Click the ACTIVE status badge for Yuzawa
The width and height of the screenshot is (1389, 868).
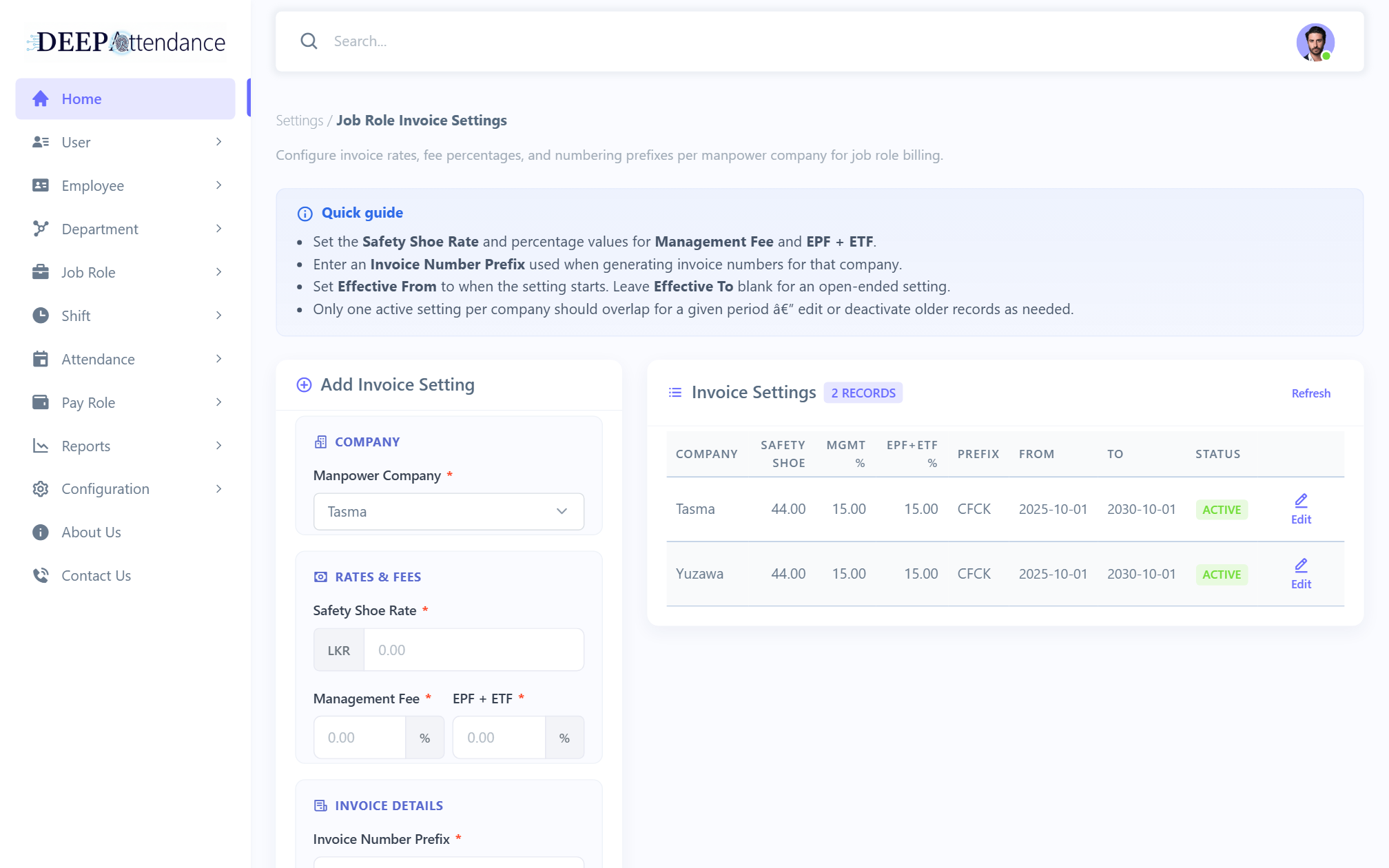tap(1222, 575)
